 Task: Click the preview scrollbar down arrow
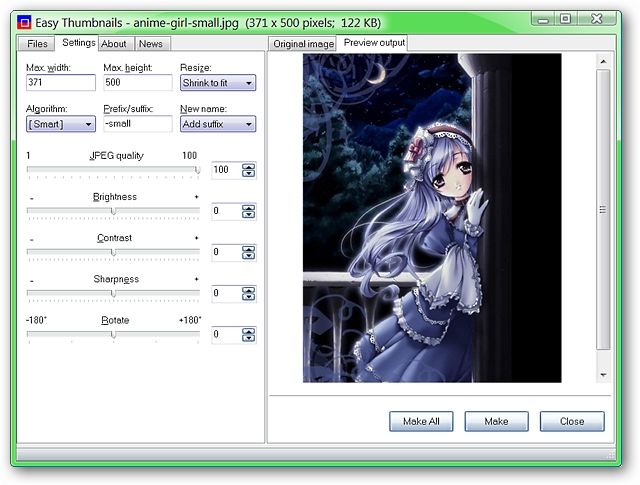(603, 375)
